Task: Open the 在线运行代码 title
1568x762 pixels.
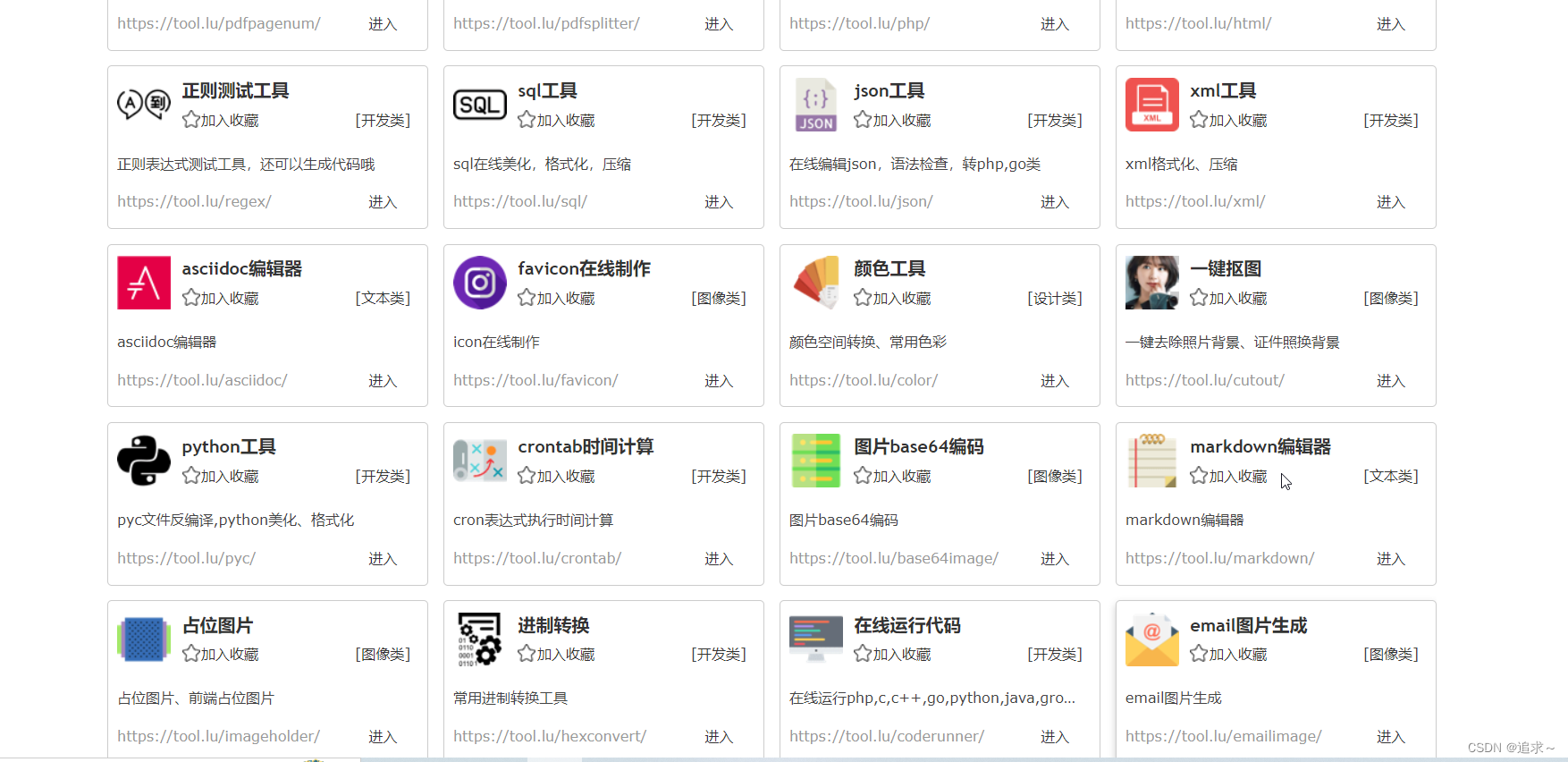Action: 907,625
